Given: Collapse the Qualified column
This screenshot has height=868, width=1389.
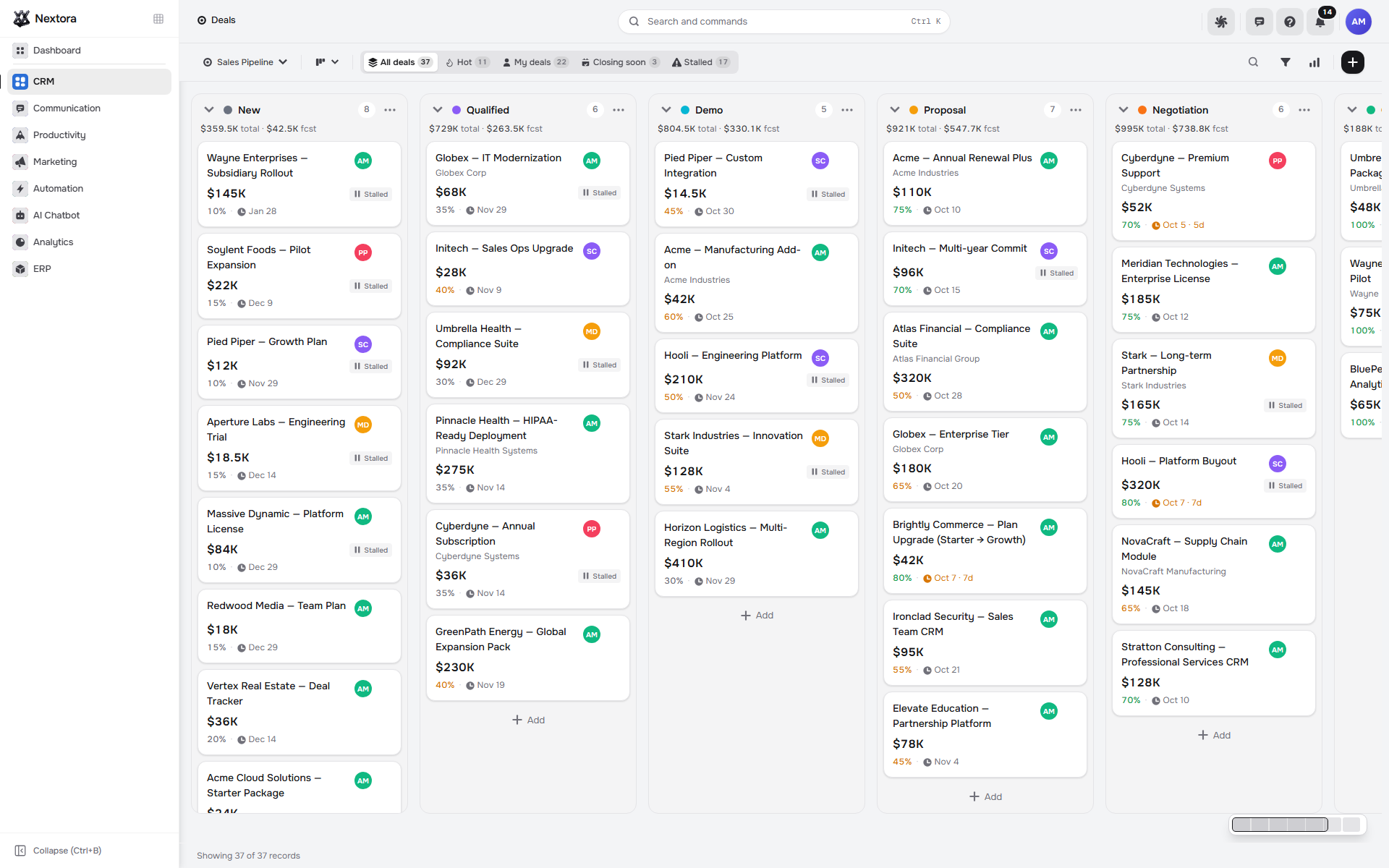Looking at the screenshot, I should 438,110.
